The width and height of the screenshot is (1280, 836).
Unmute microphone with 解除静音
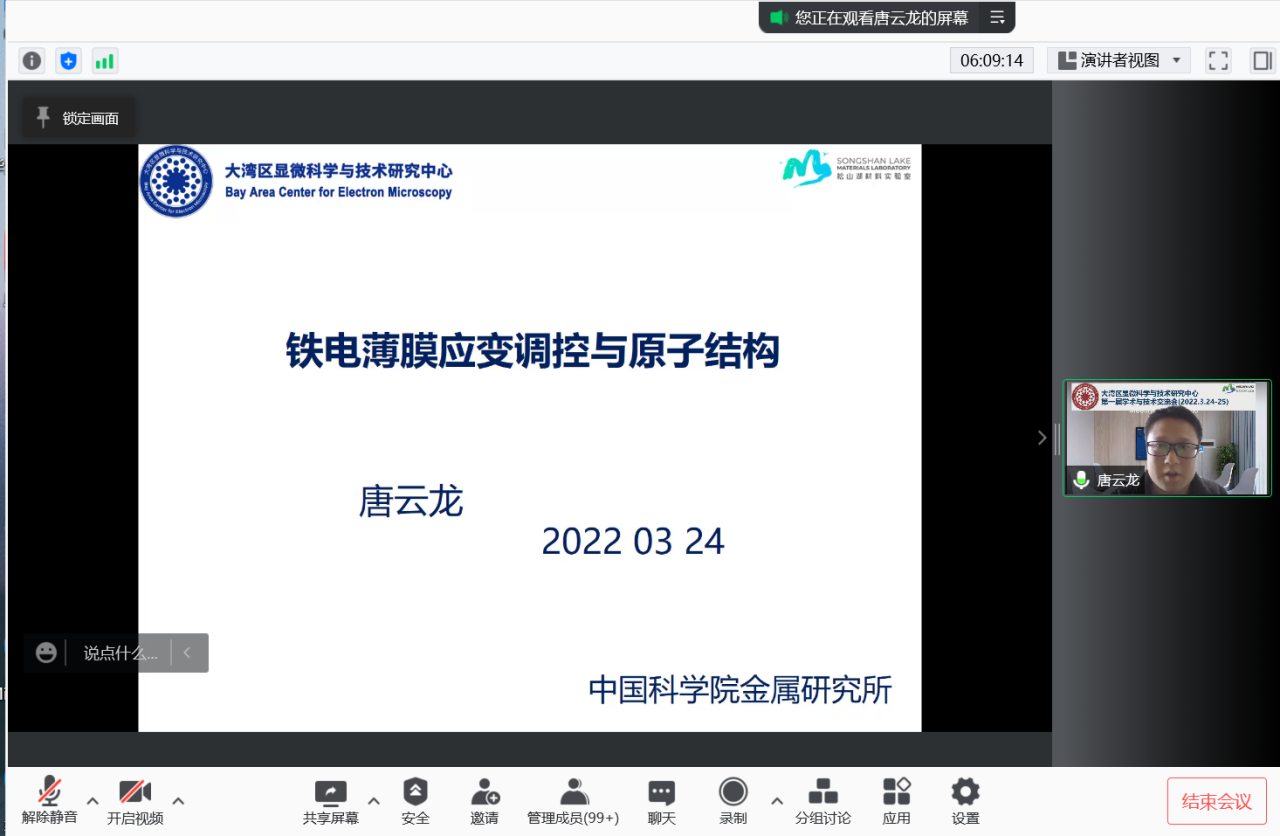(49, 801)
